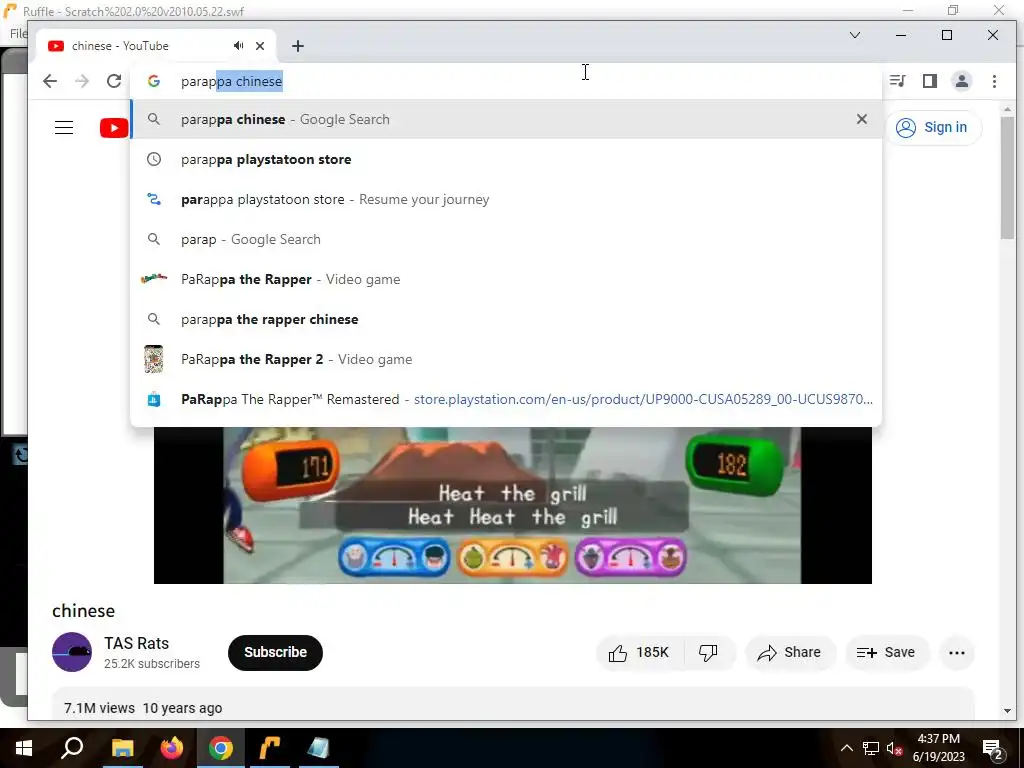Screen dimensions: 1024x768
Task: Go back using the browser back arrow
Action: point(50,81)
